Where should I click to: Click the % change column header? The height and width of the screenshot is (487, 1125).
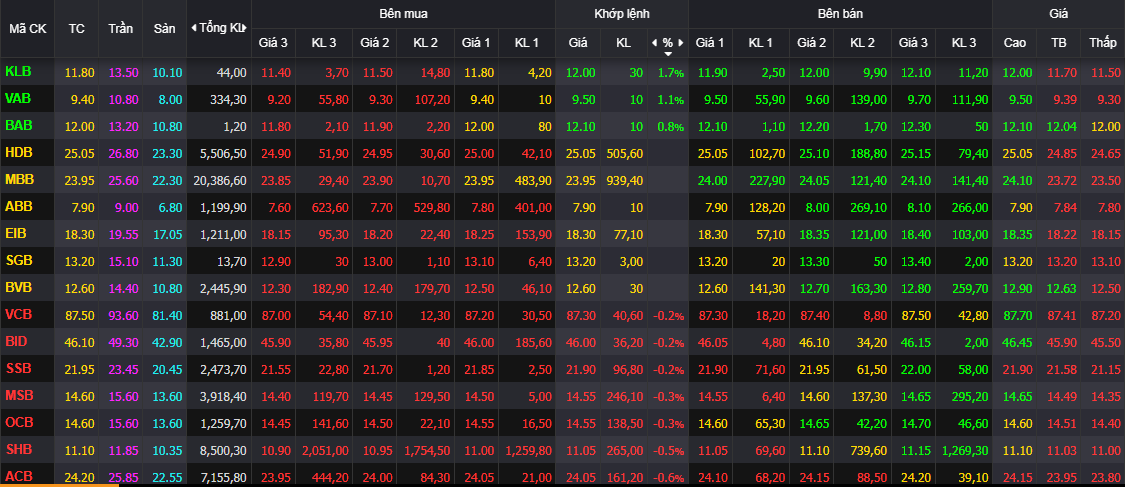tap(668, 43)
